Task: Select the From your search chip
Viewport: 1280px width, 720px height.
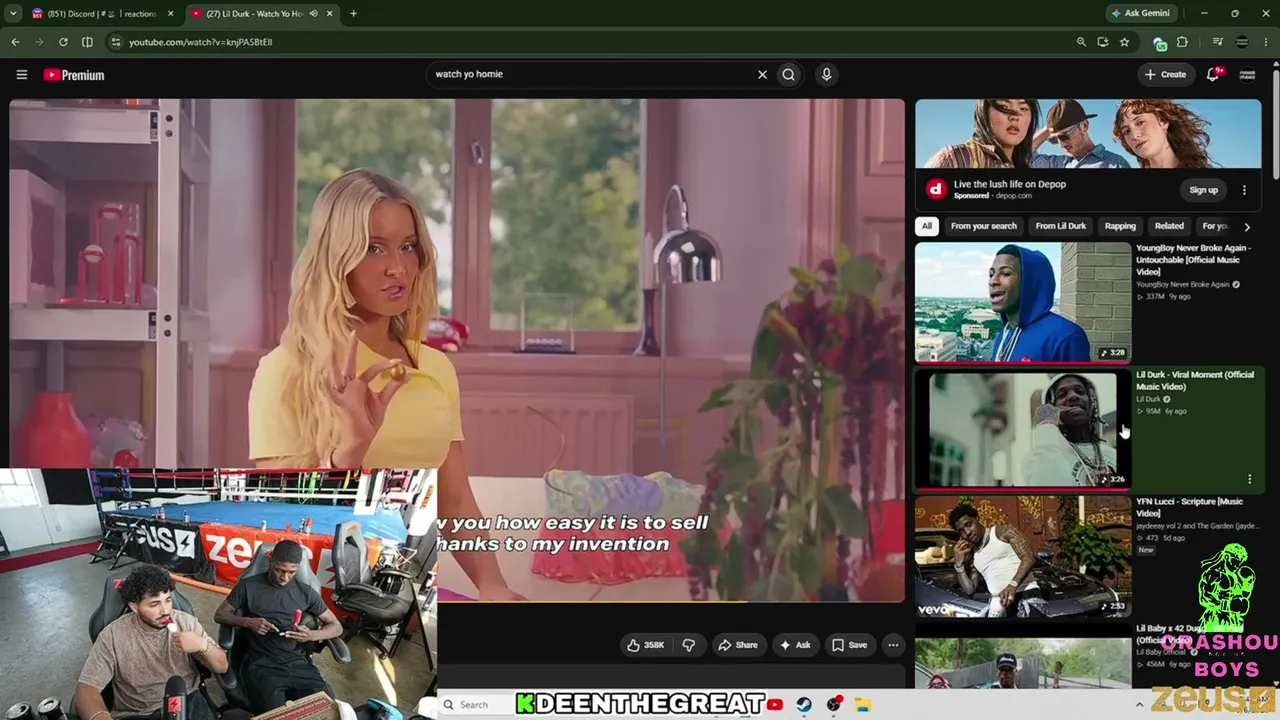Action: pyautogui.click(x=984, y=226)
